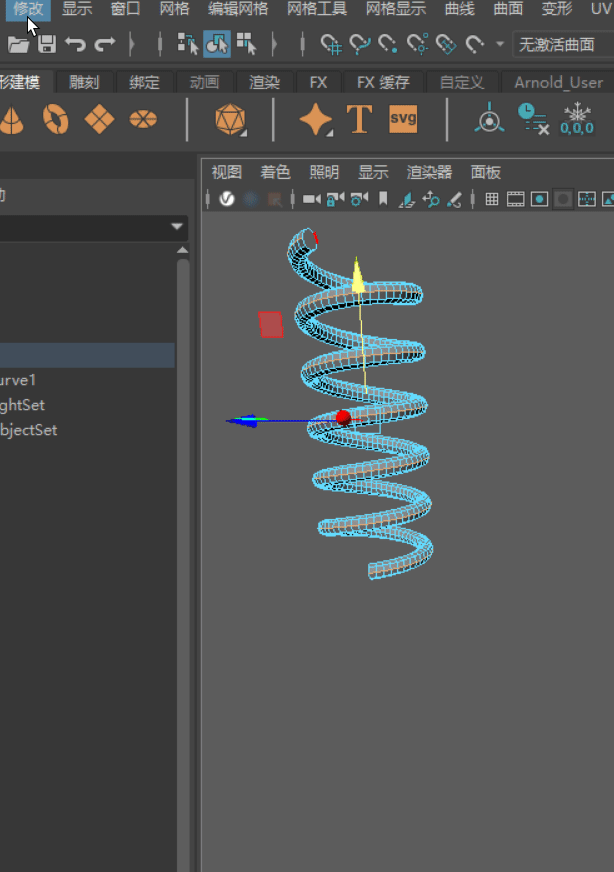The image size is (614, 872).
Task: Toggle the resolution gate panel icon
Action: 539,199
